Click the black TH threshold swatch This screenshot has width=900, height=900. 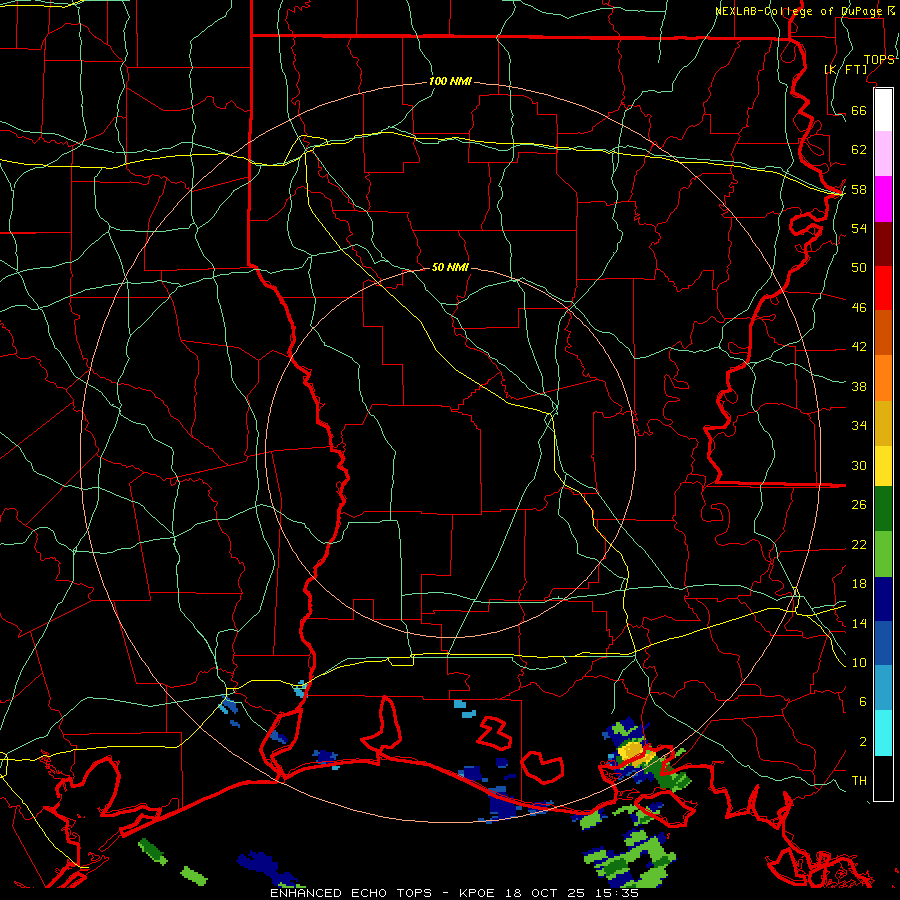[883, 778]
